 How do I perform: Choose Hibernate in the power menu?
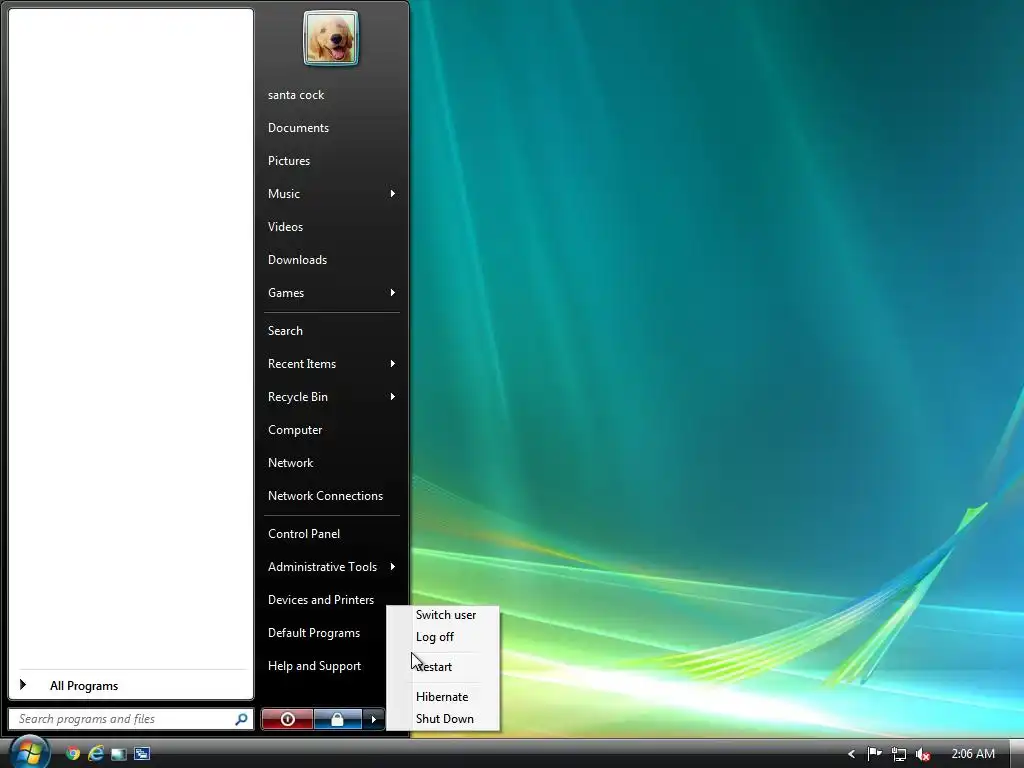tap(442, 697)
